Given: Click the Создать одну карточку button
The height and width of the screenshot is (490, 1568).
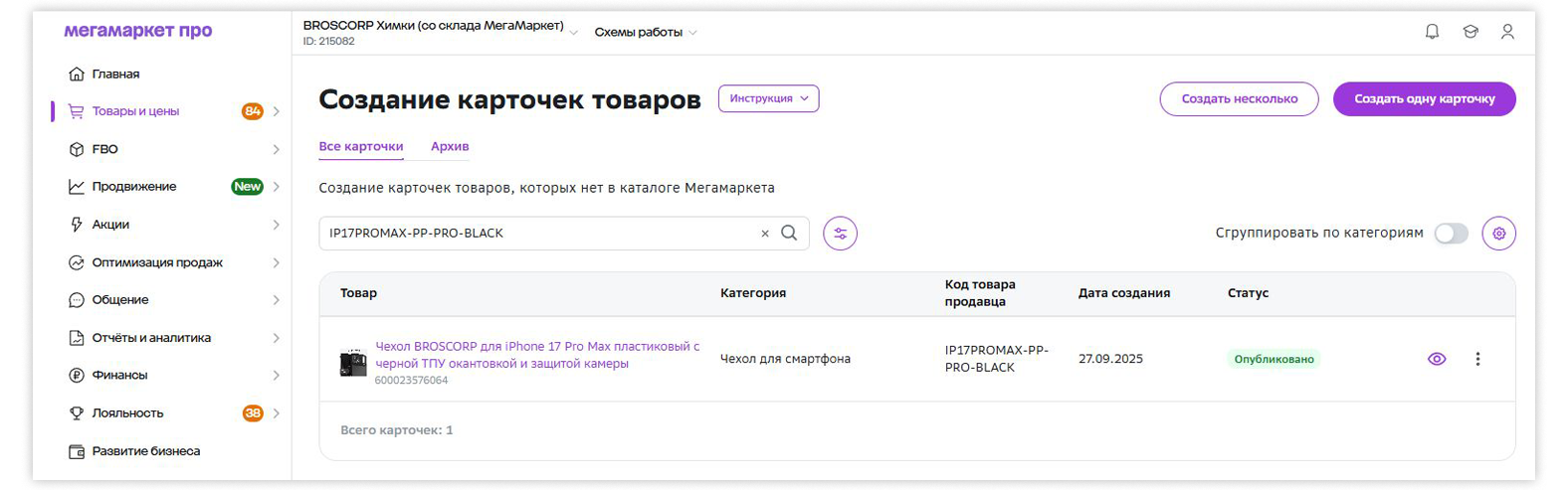Looking at the screenshot, I should click(x=1424, y=98).
